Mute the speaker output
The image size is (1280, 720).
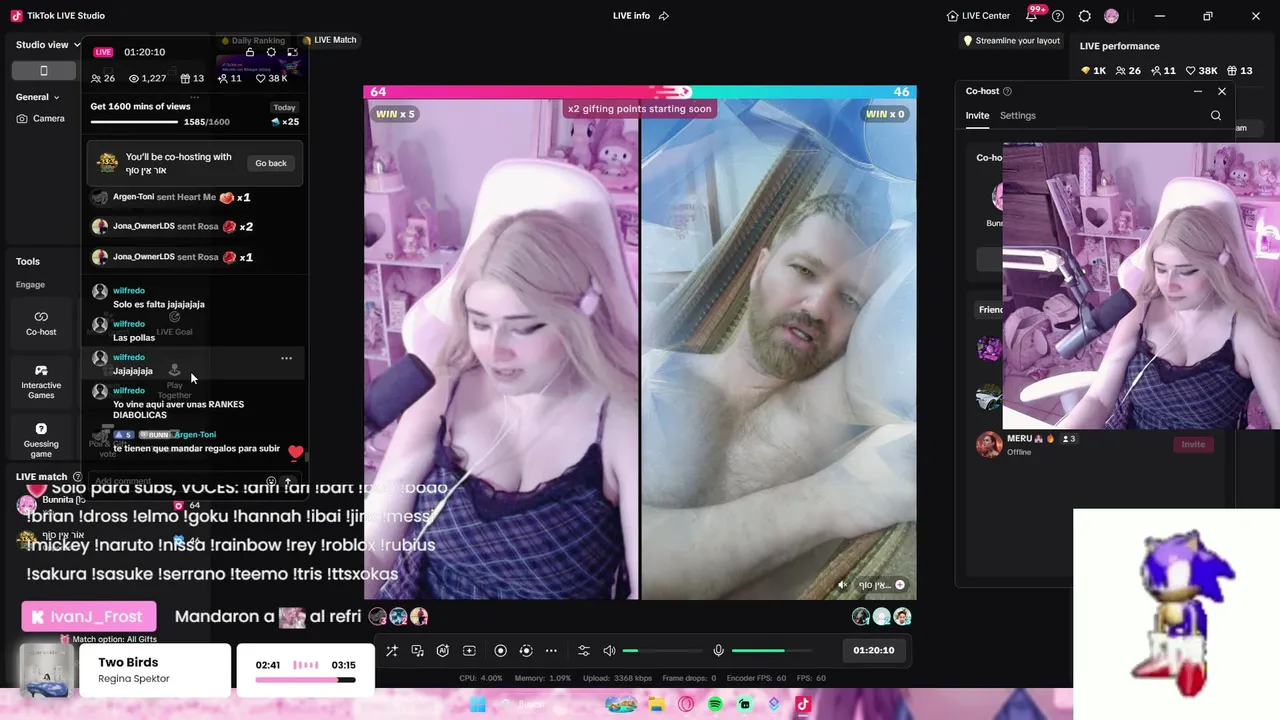(x=609, y=651)
